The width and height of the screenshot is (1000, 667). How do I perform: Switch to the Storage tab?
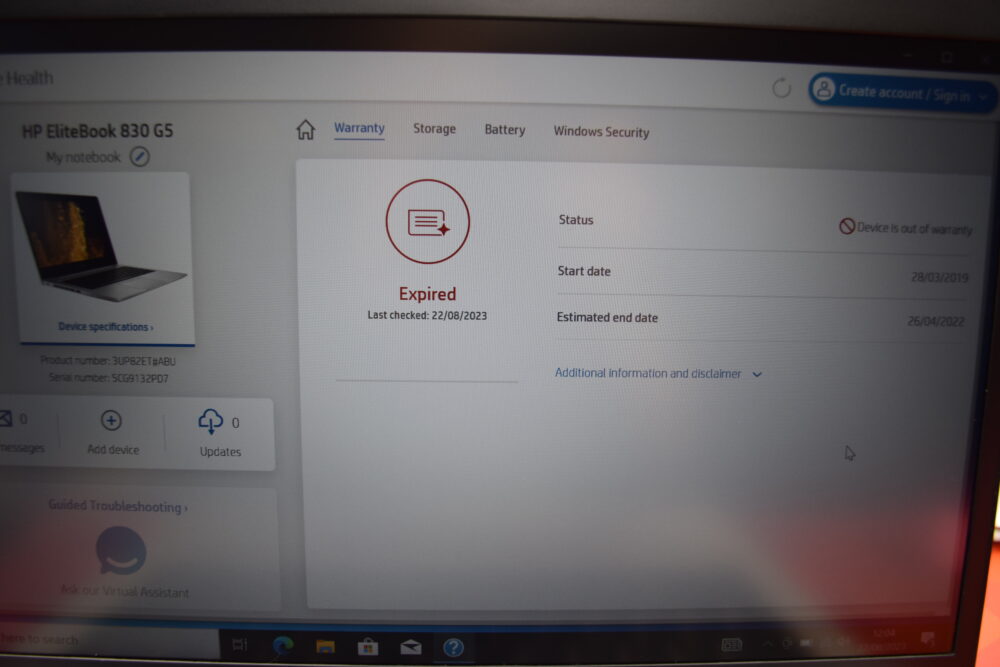(x=434, y=129)
